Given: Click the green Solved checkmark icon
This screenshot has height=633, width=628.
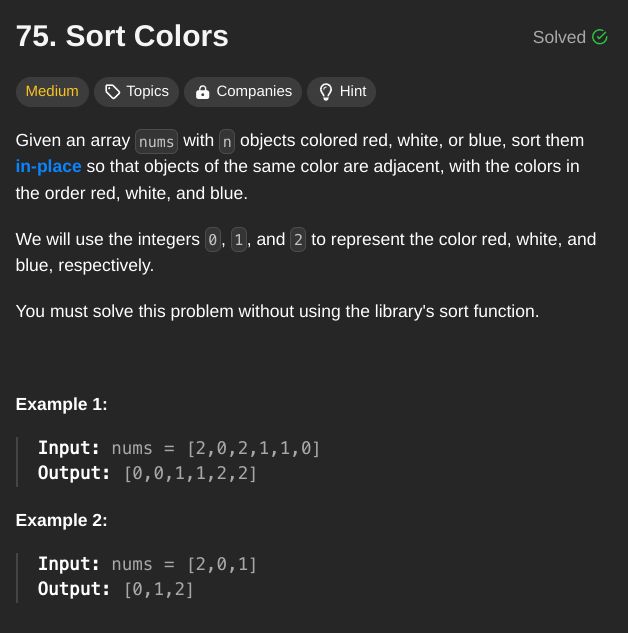Looking at the screenshot, I should click(x=600, y=37).
